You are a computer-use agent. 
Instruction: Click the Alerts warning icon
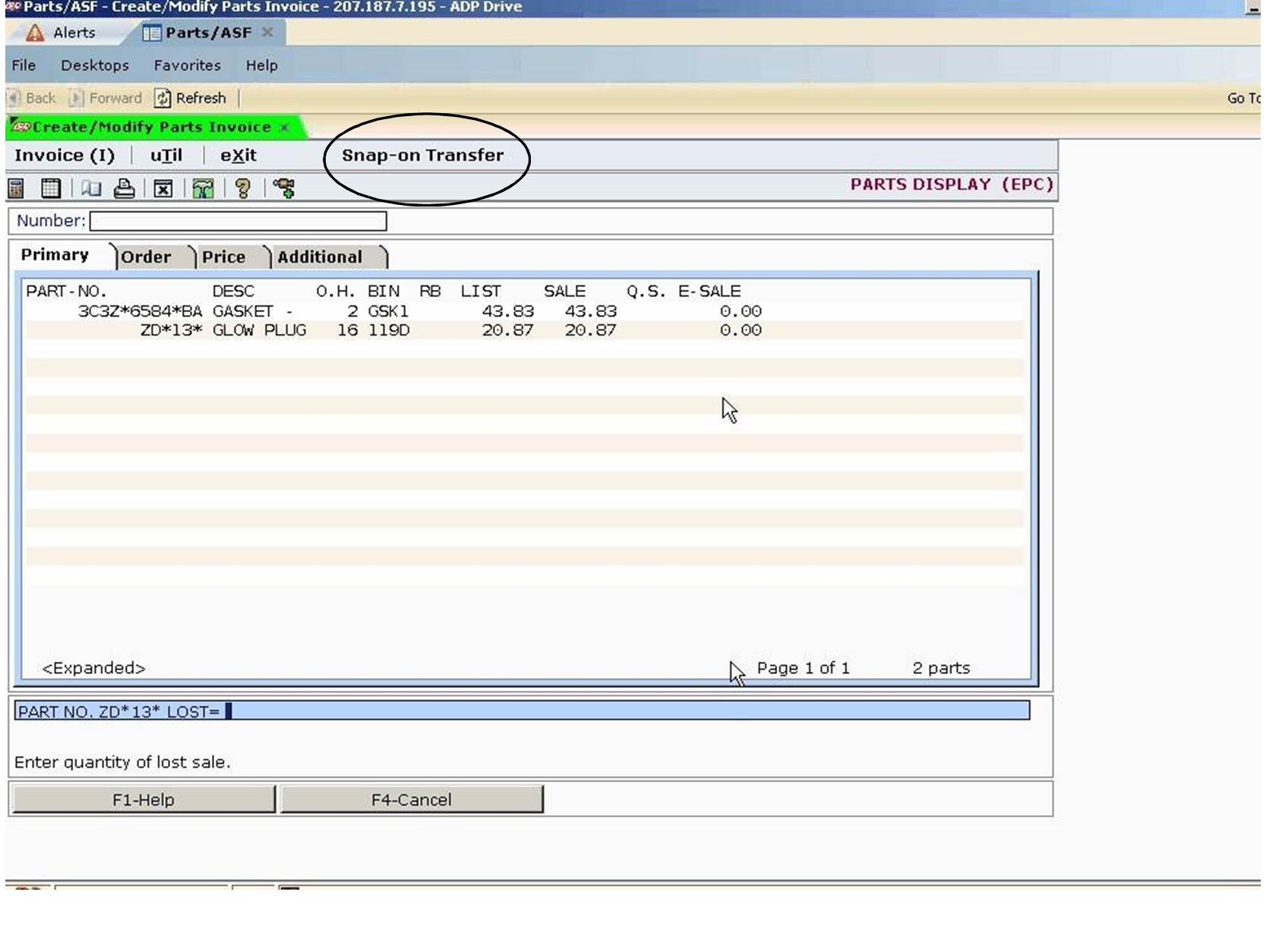coord(34,33)
